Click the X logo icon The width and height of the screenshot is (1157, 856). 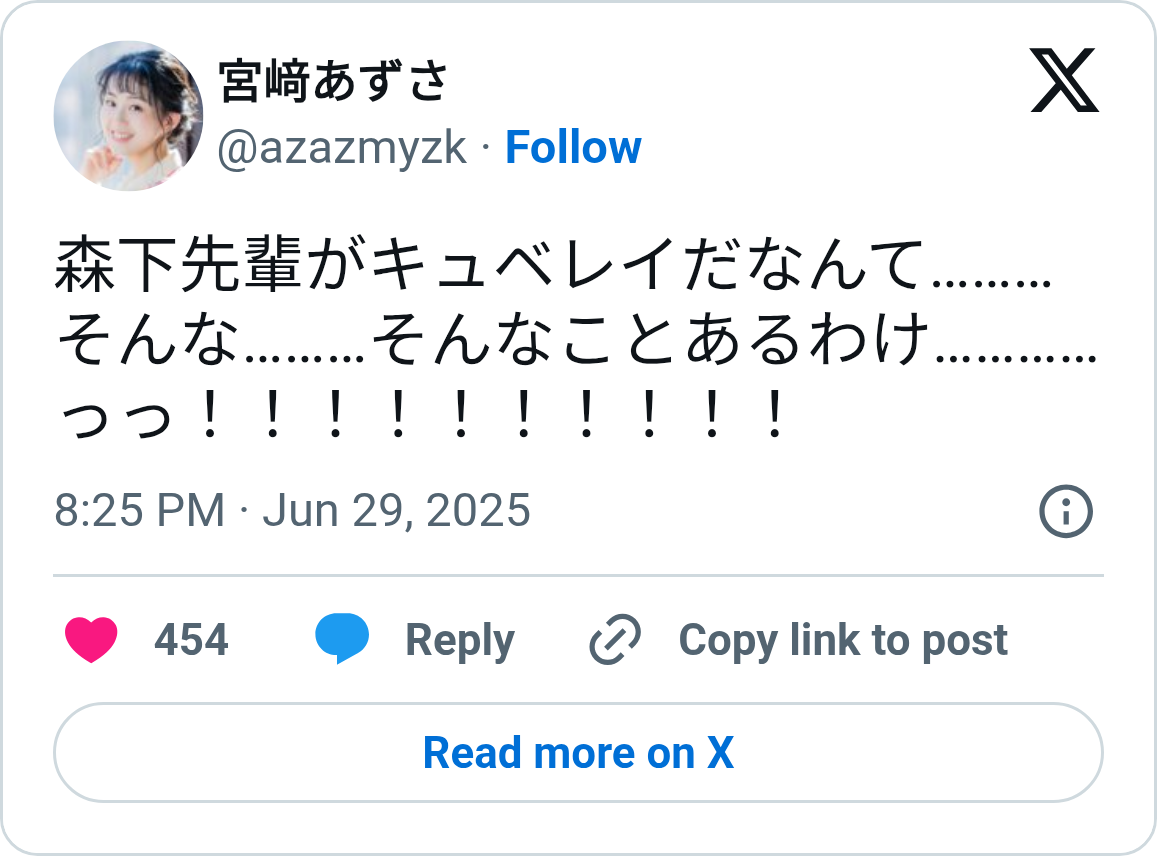tap(1064, 80)
